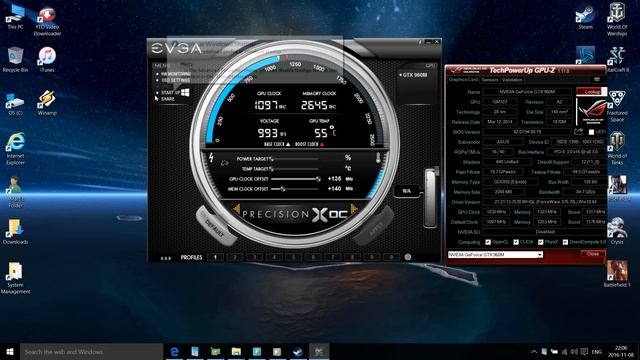Open File Explorer from taskbar
Viewport: 640px width, 360px height.
tap(236, 351)
